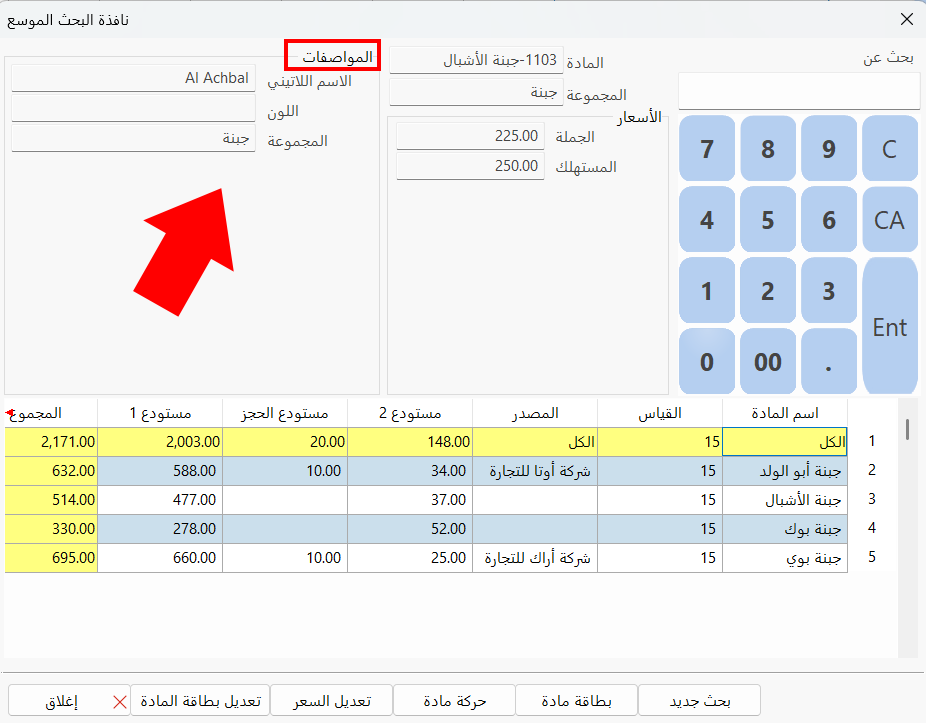This screenshot has width=926, height=723.
Task: Click the حركة مادة button
Action: point(454,700)
